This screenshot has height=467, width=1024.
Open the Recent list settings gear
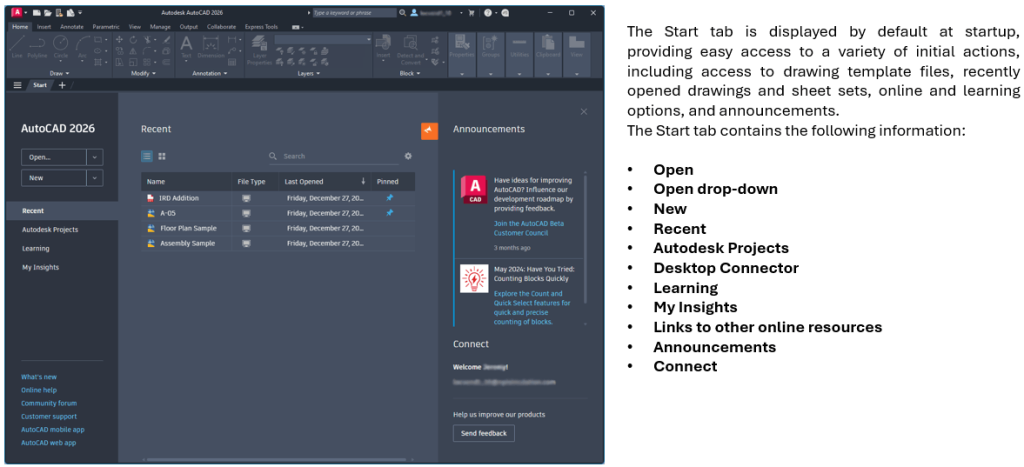(x=408, y=156)
